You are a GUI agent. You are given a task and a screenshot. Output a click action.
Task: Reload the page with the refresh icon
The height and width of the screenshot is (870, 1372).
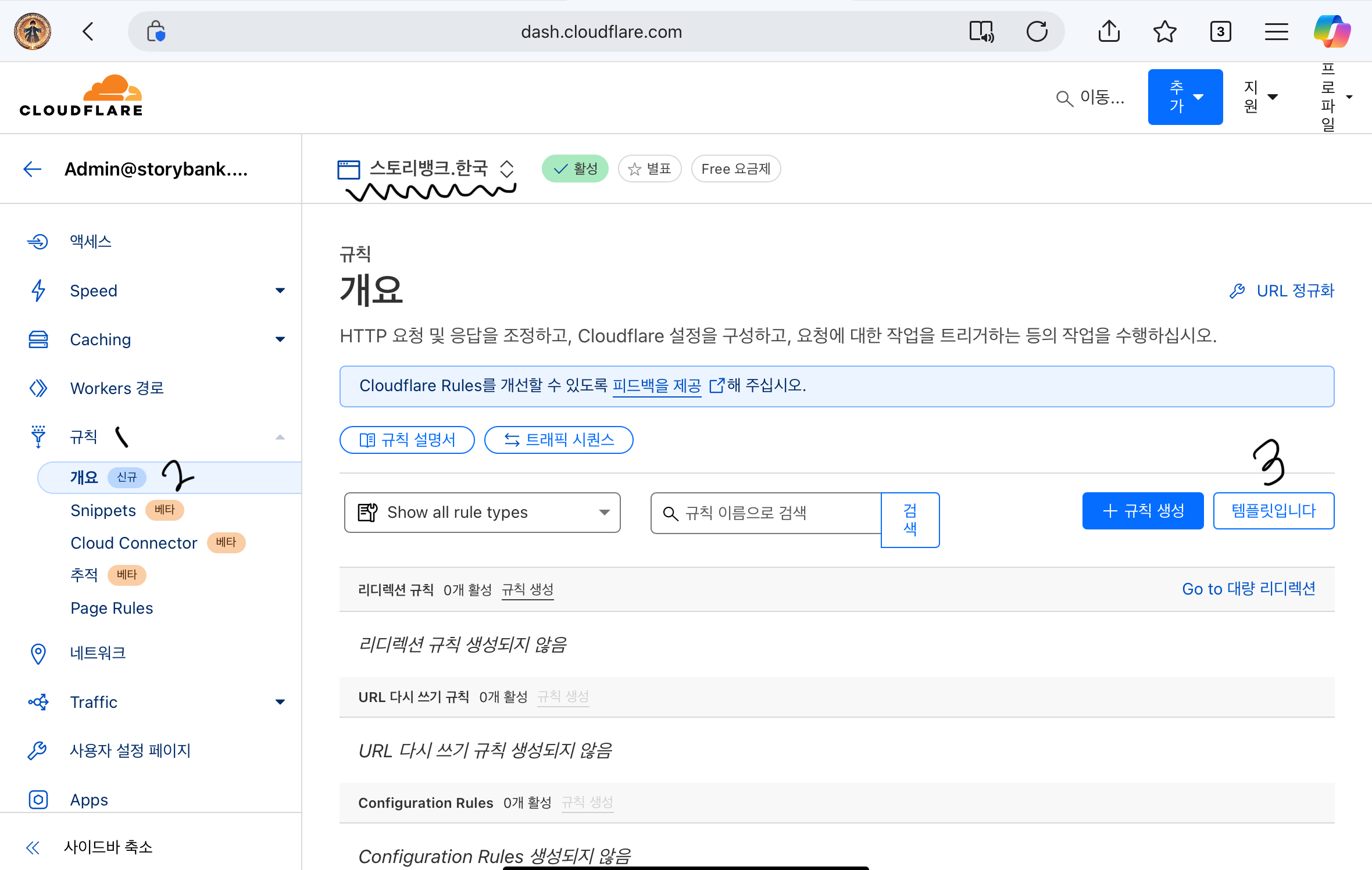[x=1037, y=31]
